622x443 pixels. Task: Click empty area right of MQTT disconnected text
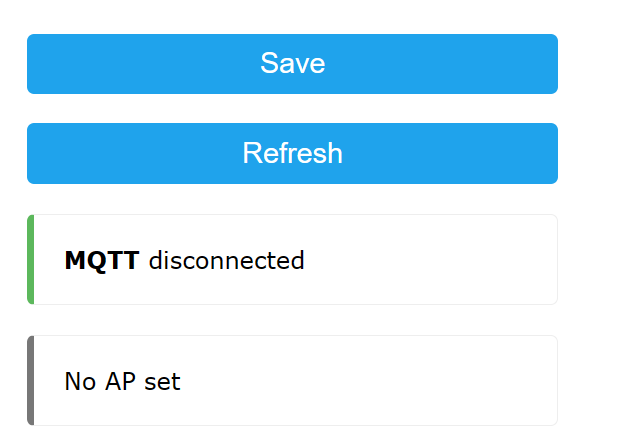(430, 260)
